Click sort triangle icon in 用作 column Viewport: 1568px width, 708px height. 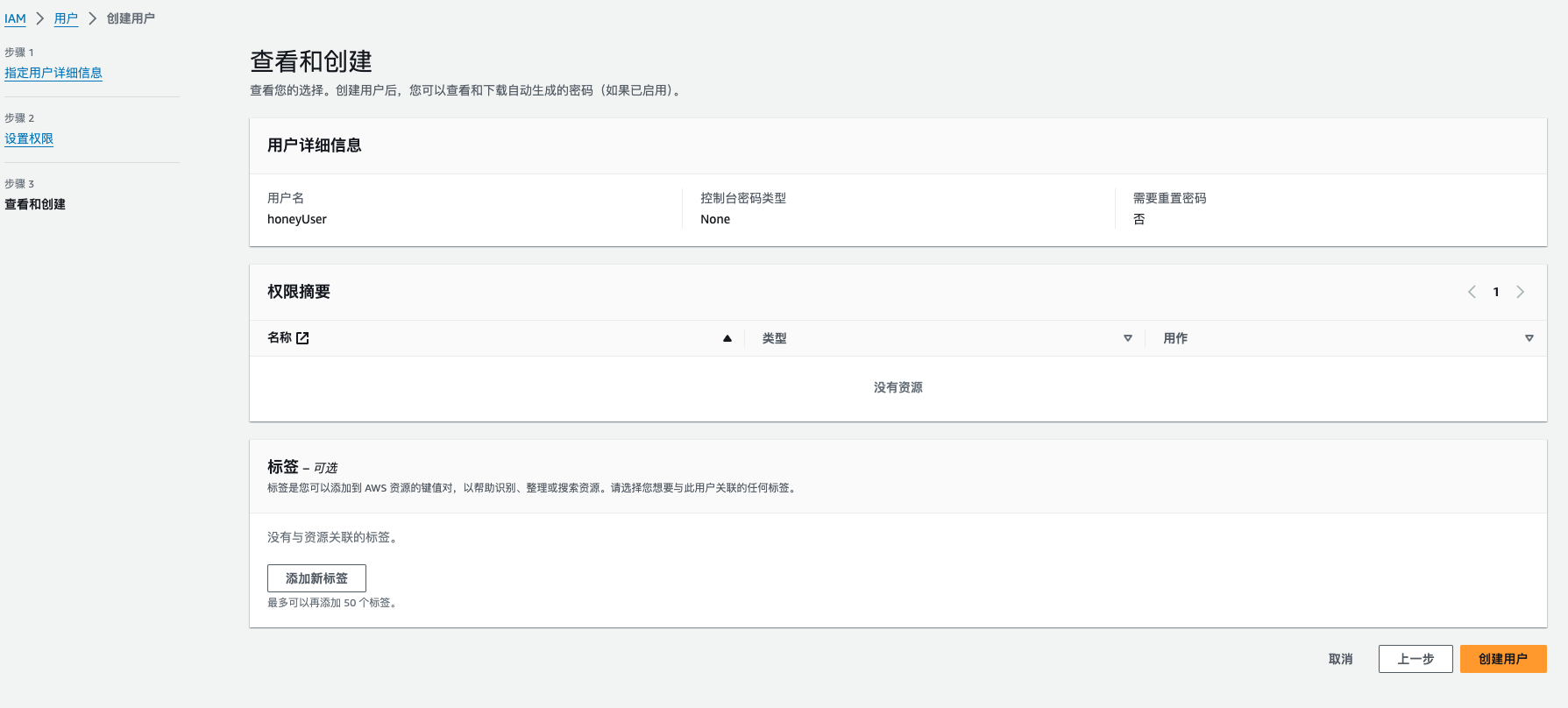(1529, 338)
